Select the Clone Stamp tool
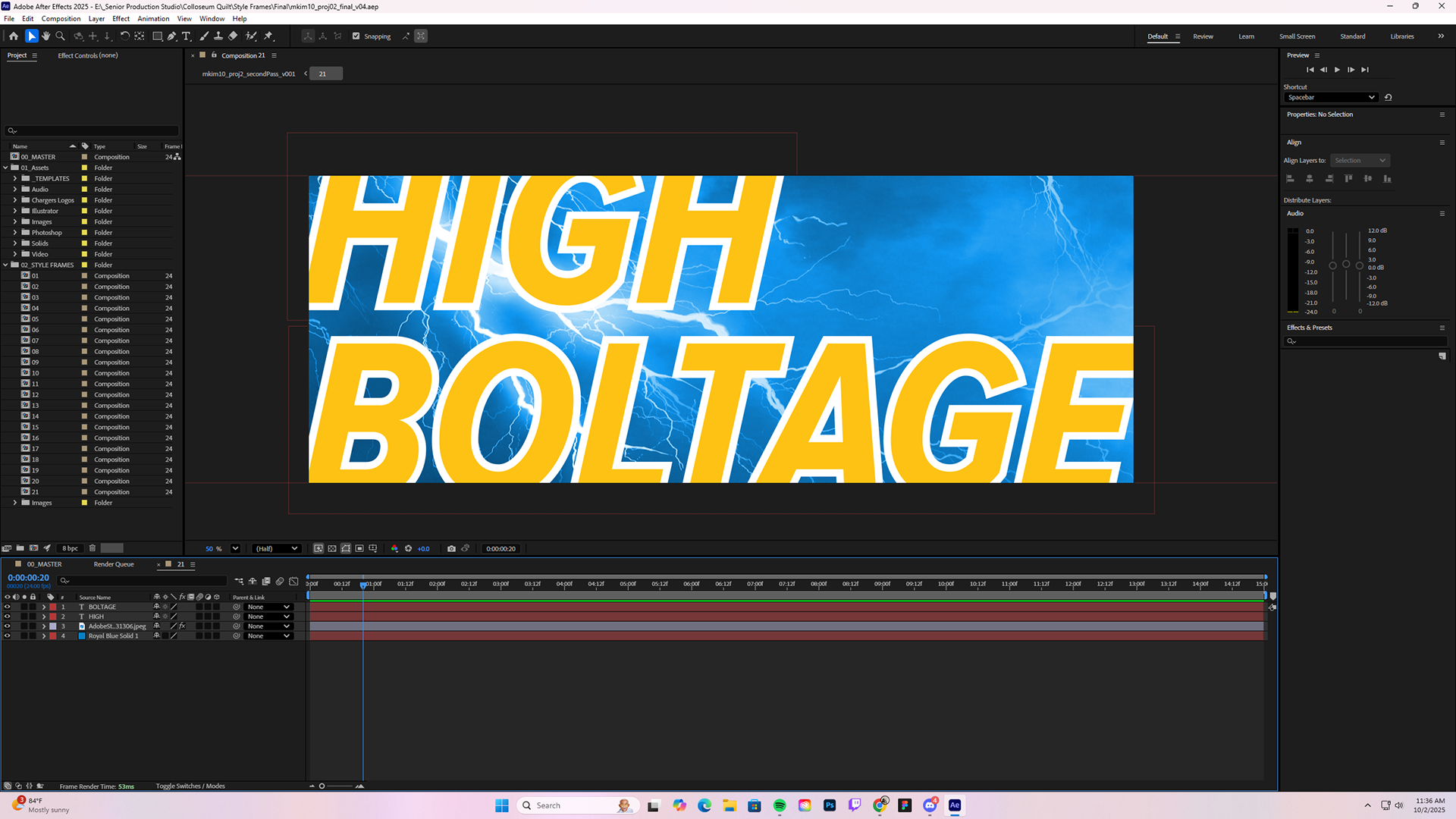This screenshot has height=819, width=1456. [x=218, y=36]
